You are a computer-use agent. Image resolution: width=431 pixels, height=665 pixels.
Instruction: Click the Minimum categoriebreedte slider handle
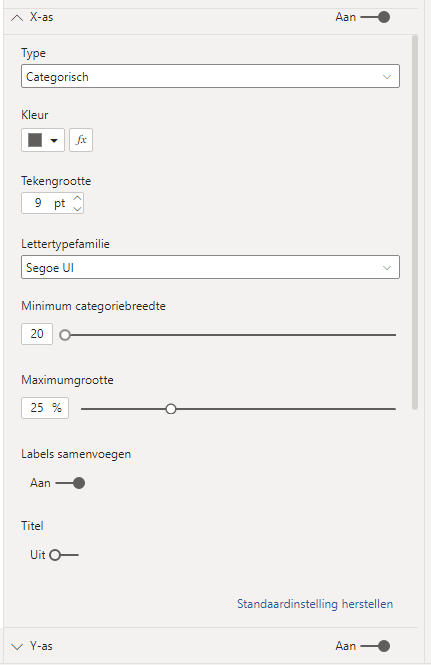65,335
